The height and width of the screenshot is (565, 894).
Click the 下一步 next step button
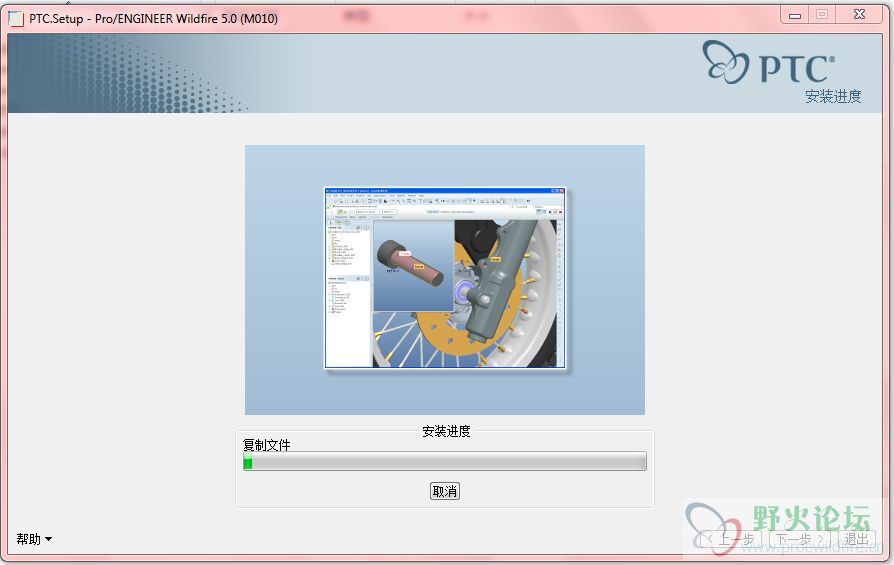coord(799,539)
